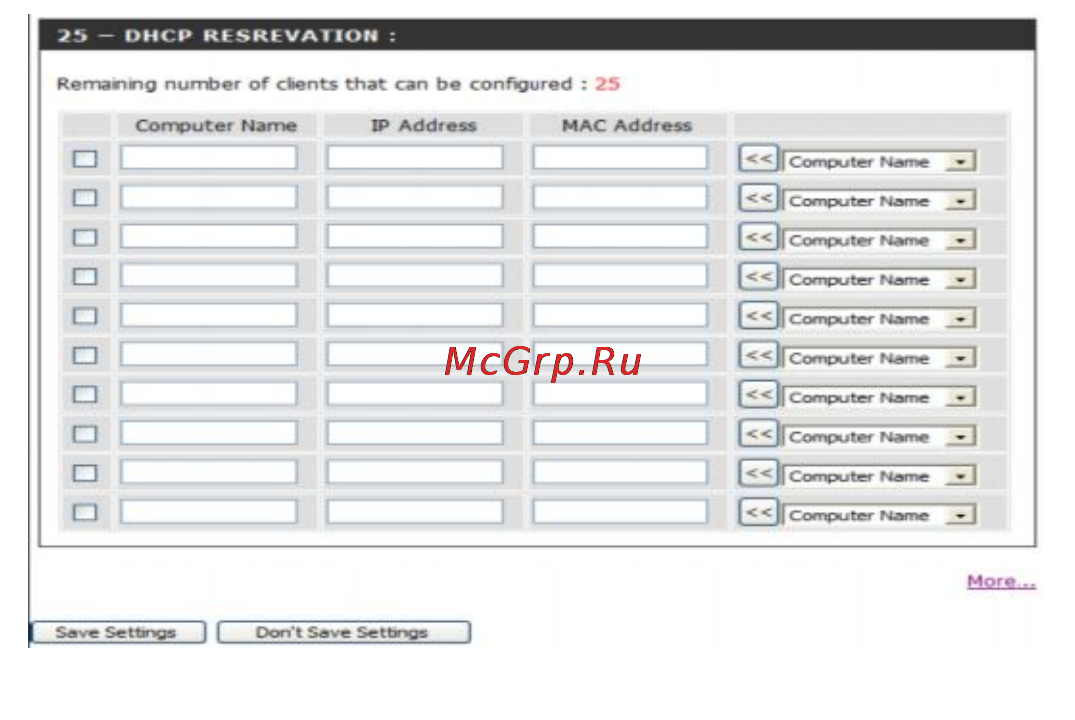Tick the third row's enable checkbox
The image size is (1075, 720).
coord(85,238)
